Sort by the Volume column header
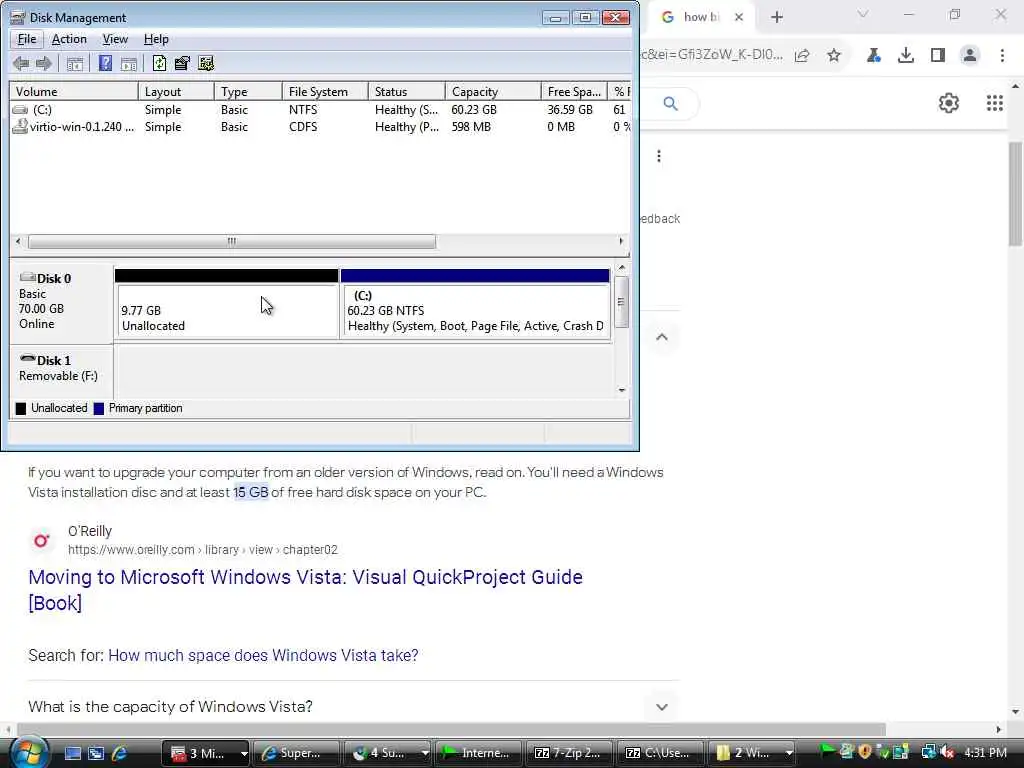This screenshot has width=1024, height=768. tap(73, 91)
